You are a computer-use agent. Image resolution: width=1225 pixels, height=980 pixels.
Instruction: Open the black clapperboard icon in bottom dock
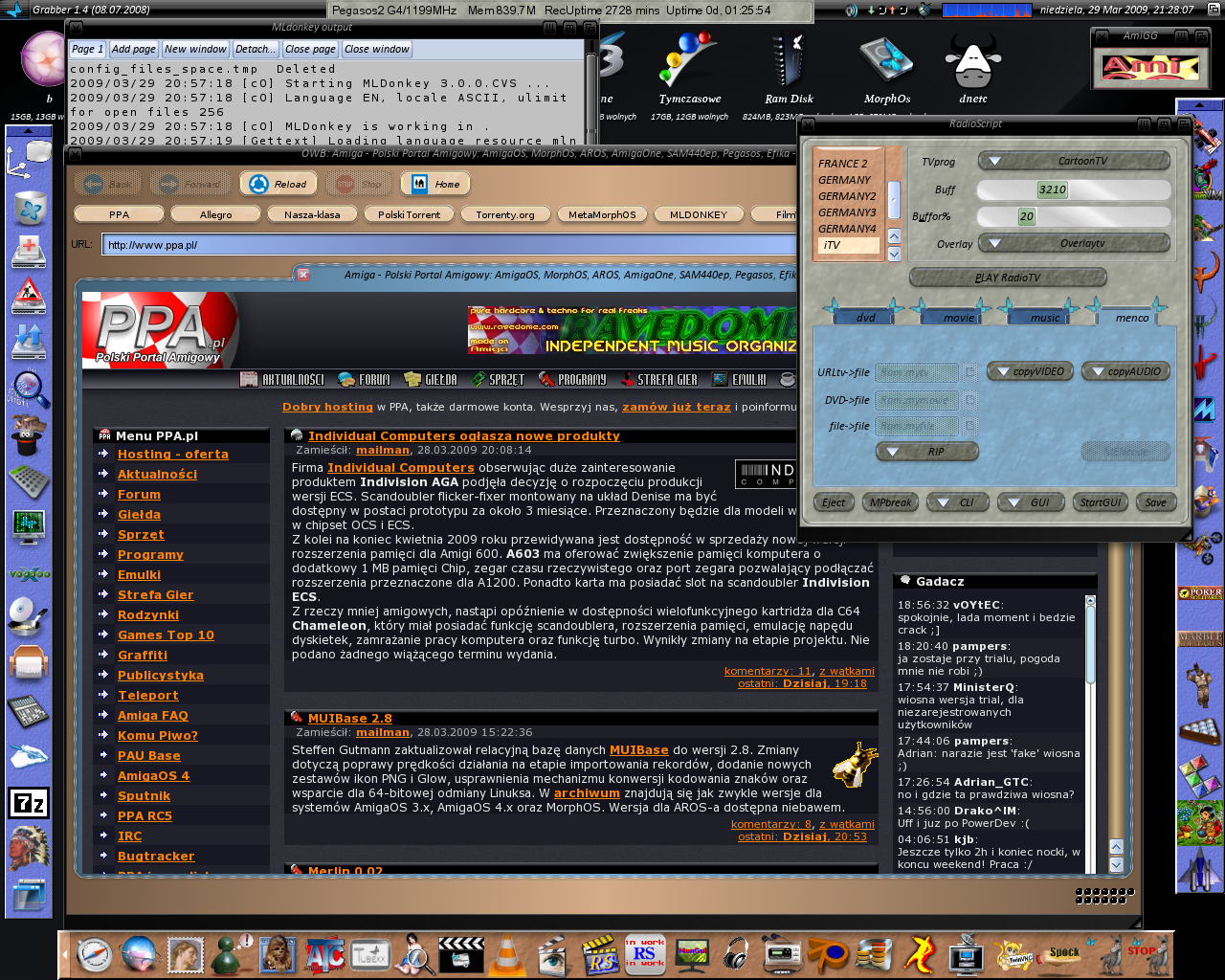[x=461, y=955]
